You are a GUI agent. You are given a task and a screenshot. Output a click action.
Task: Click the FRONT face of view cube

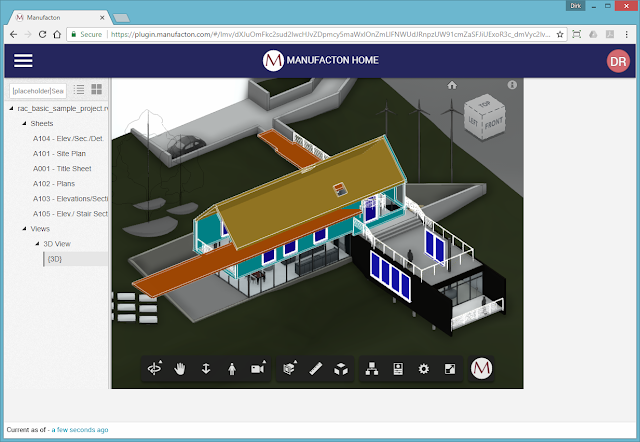pos(494,122)
